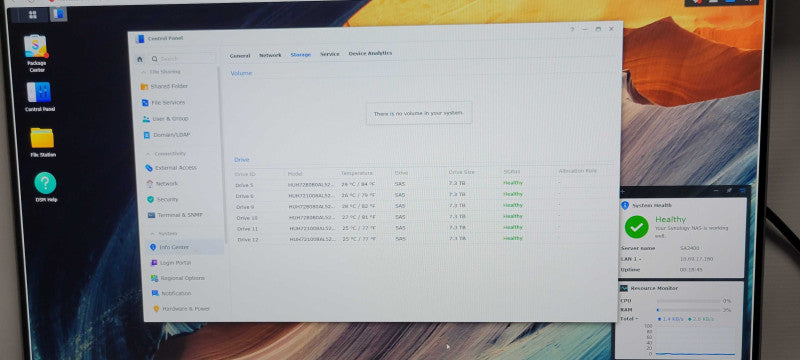Click the network usage graph in Resource Monitor
Viewport: 800px width, 360px height.
point(695,340)
